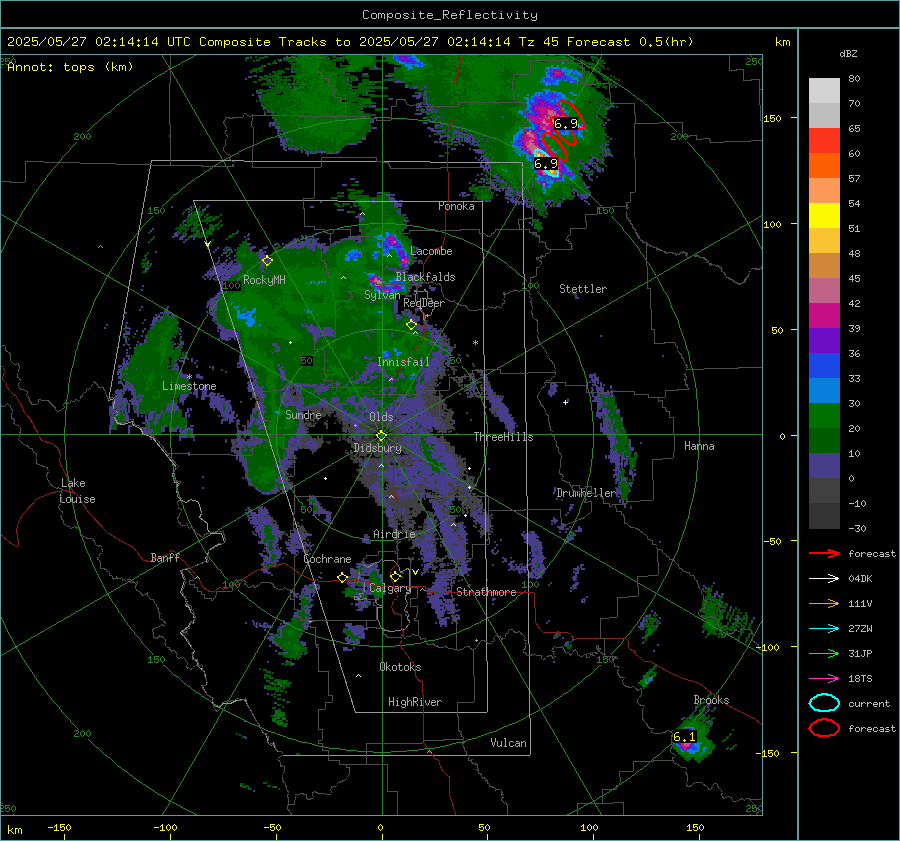The width and height of the screenshot is (900, 841).
Task: Click the Annot: tops (km) label
Action: [x=70, y=67]
